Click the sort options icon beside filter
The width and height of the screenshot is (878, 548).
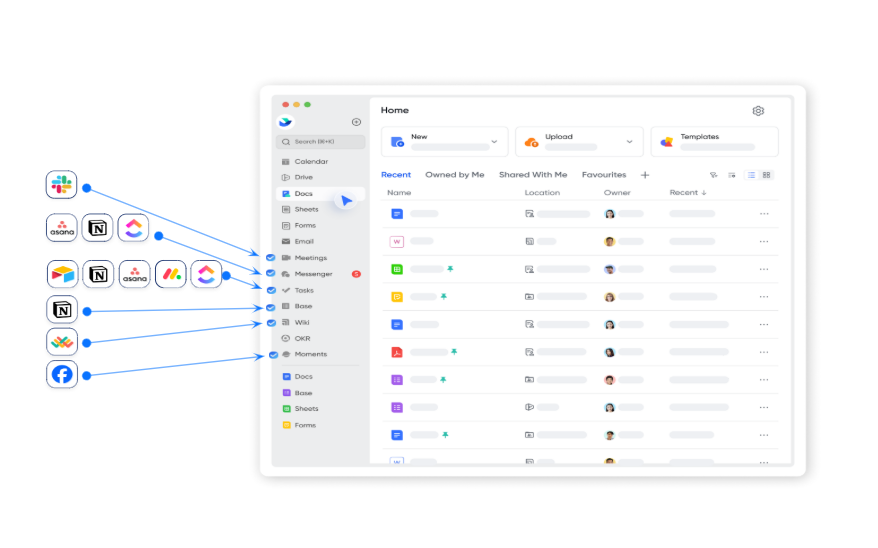pos(732,175)
